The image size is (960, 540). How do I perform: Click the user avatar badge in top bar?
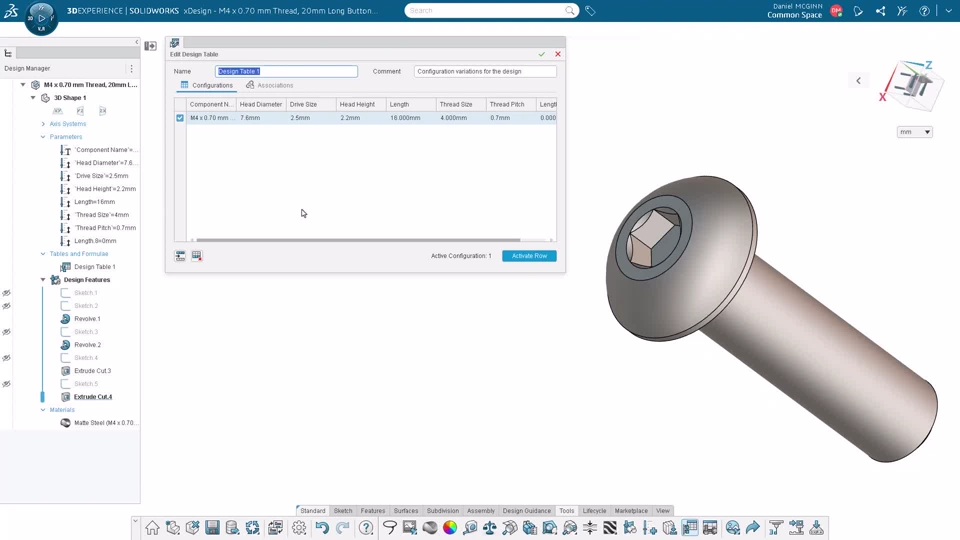(836, 11)
